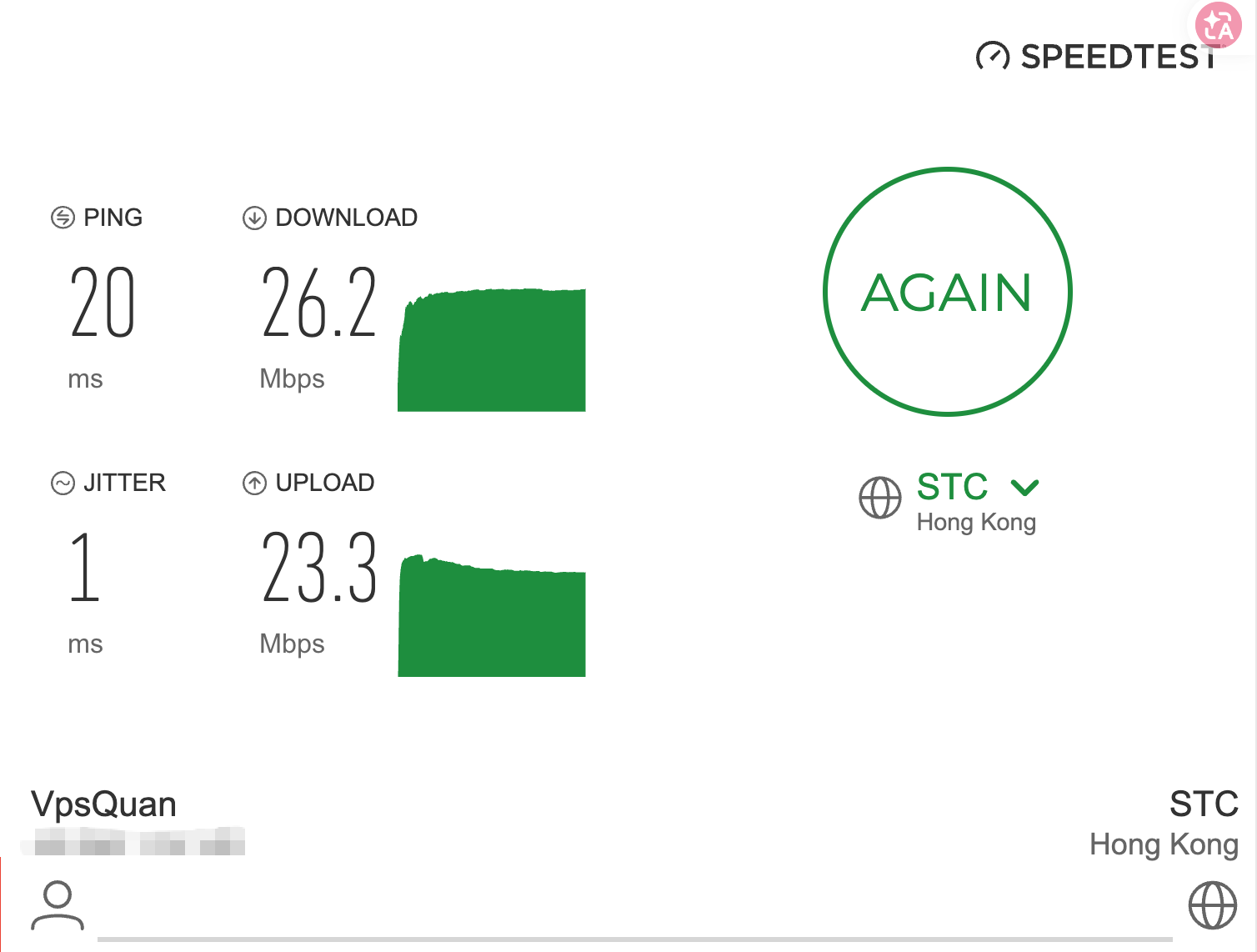Click the globe icon beside STC server
This screenshot has width=1257, height=952.
880,498
